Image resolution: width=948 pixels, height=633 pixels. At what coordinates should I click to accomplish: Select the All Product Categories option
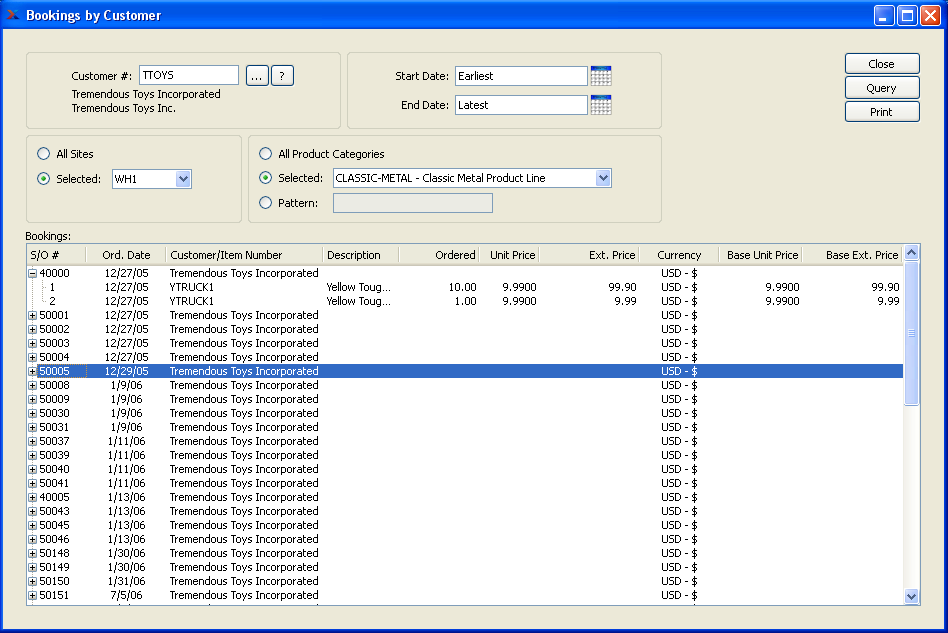pyautogui.click(x=265, y=154)
